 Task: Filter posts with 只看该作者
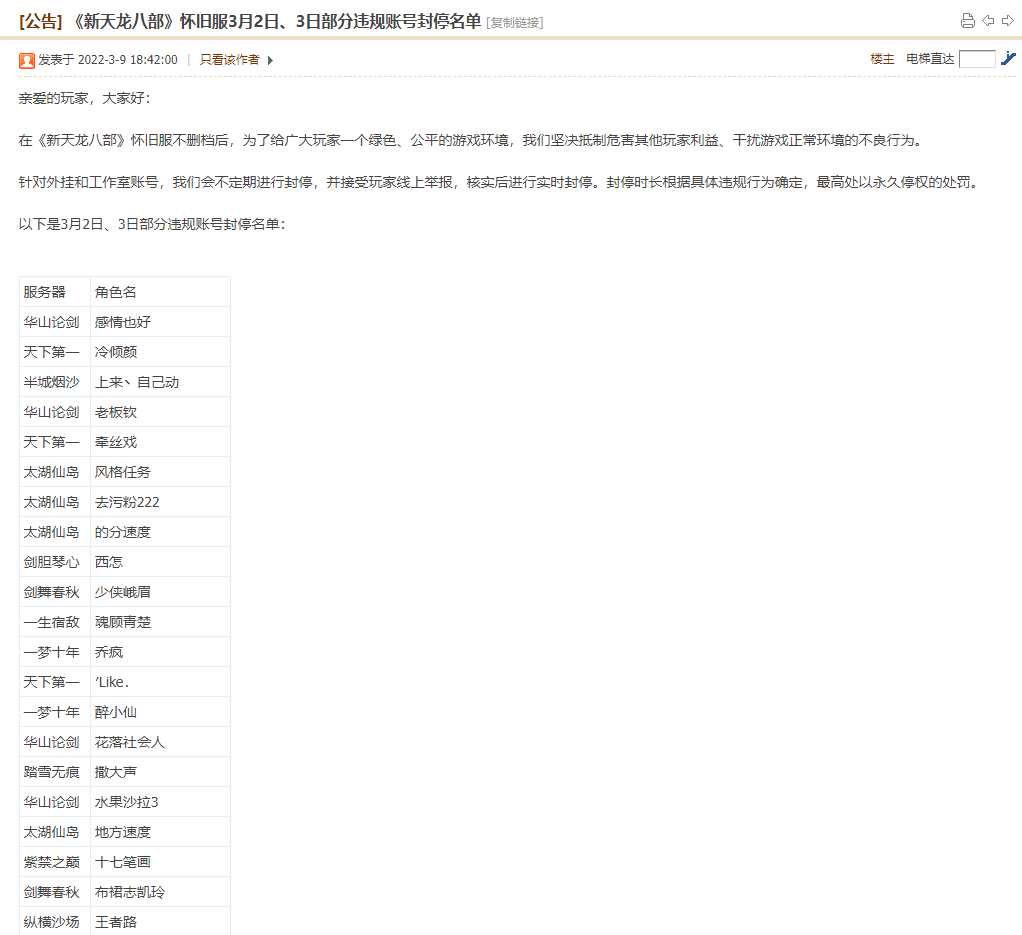pyautogui.click(x=229, y=60)
